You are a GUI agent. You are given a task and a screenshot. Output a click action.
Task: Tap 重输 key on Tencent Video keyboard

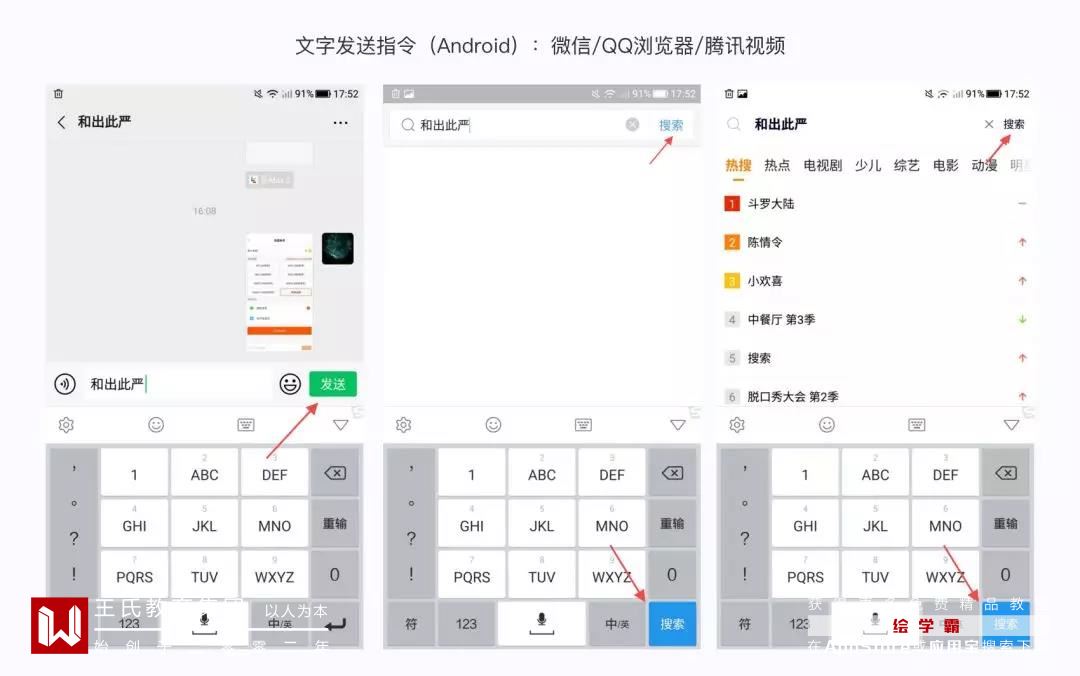(1006, 524)
